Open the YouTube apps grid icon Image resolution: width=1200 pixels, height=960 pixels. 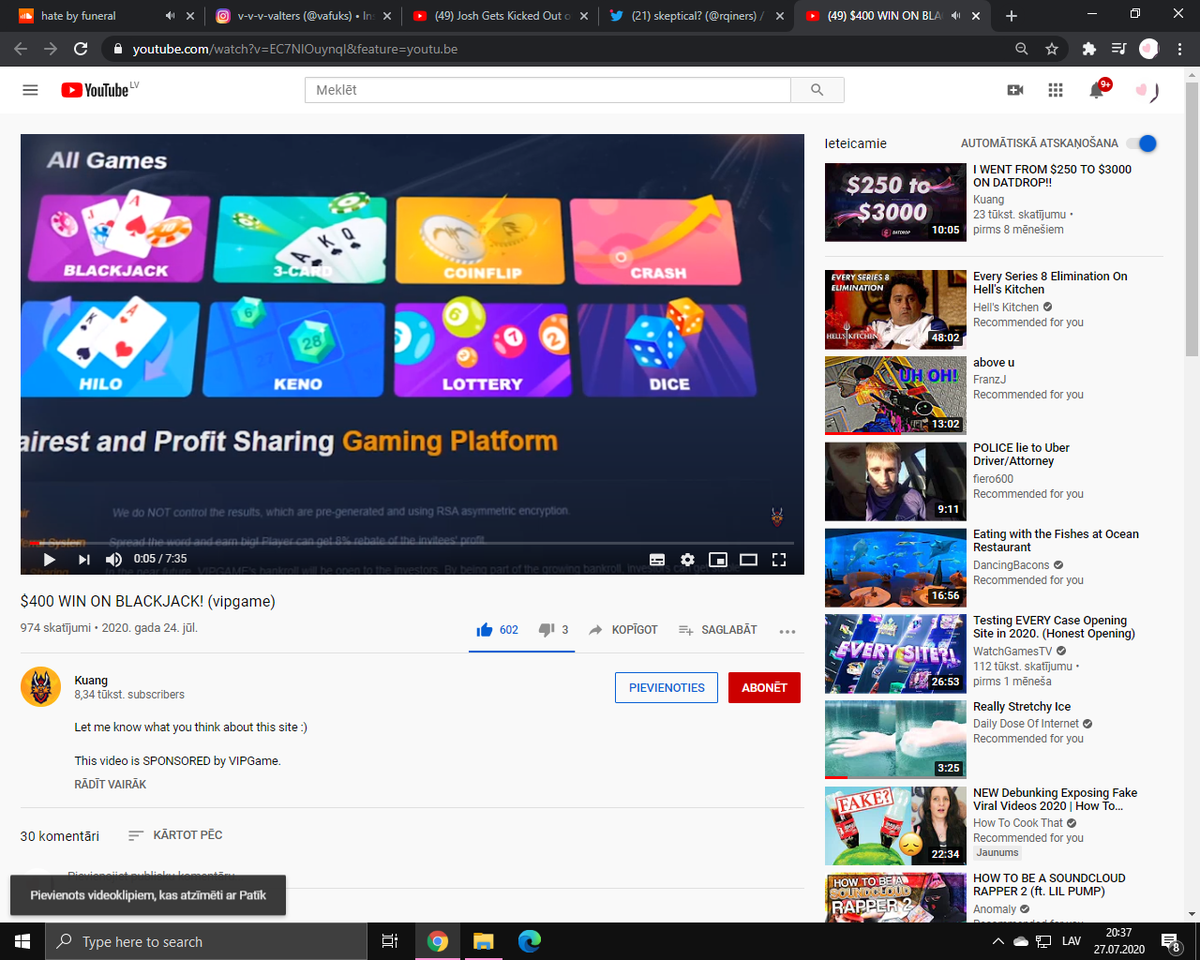click(x=1055, y=90)
